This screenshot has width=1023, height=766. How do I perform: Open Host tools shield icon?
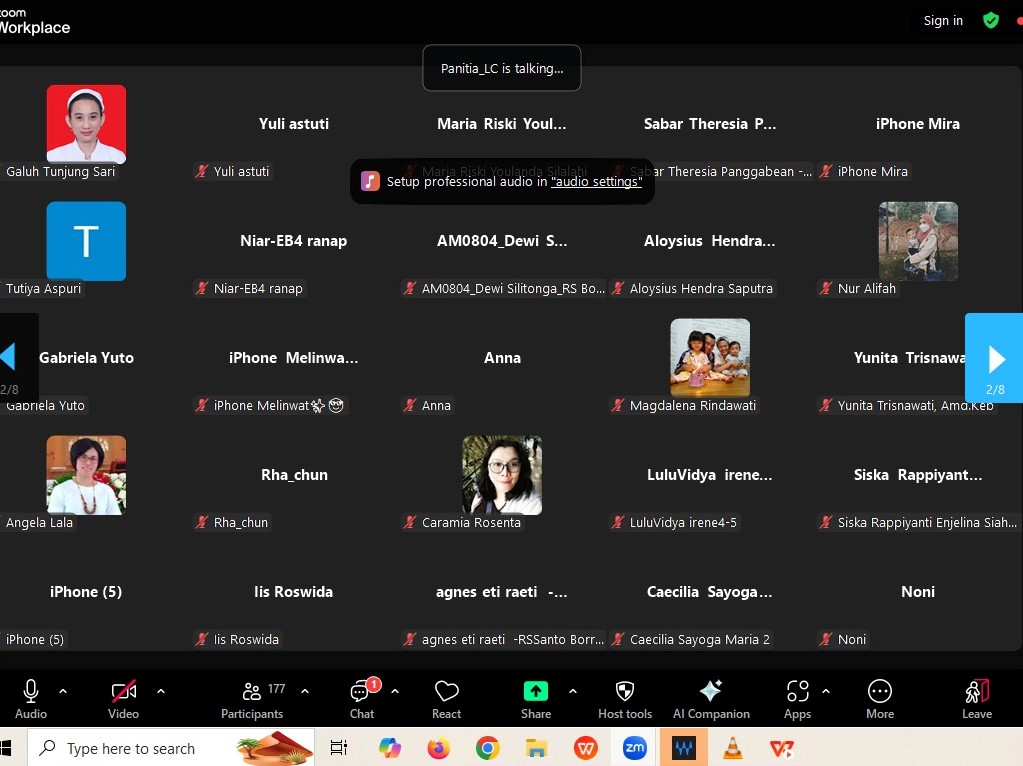coord(624,692)
